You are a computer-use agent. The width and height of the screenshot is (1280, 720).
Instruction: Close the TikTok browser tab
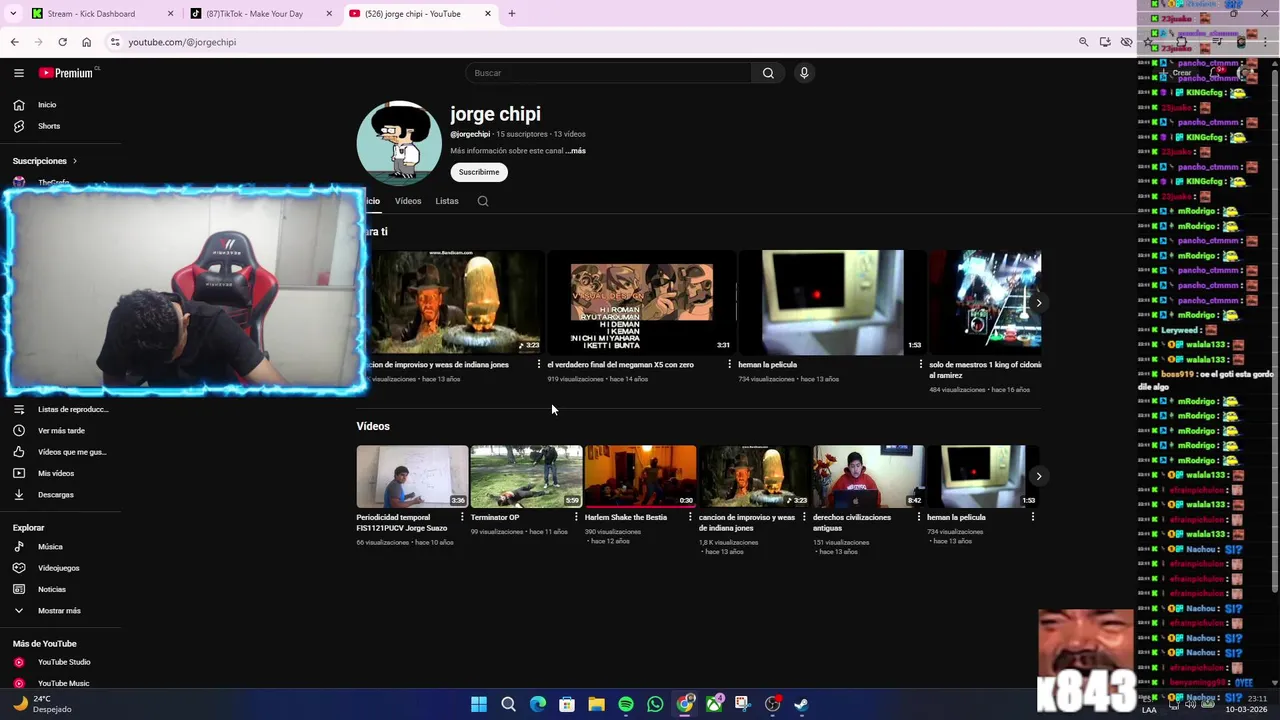pyautogui.click(x=329, y=14)
